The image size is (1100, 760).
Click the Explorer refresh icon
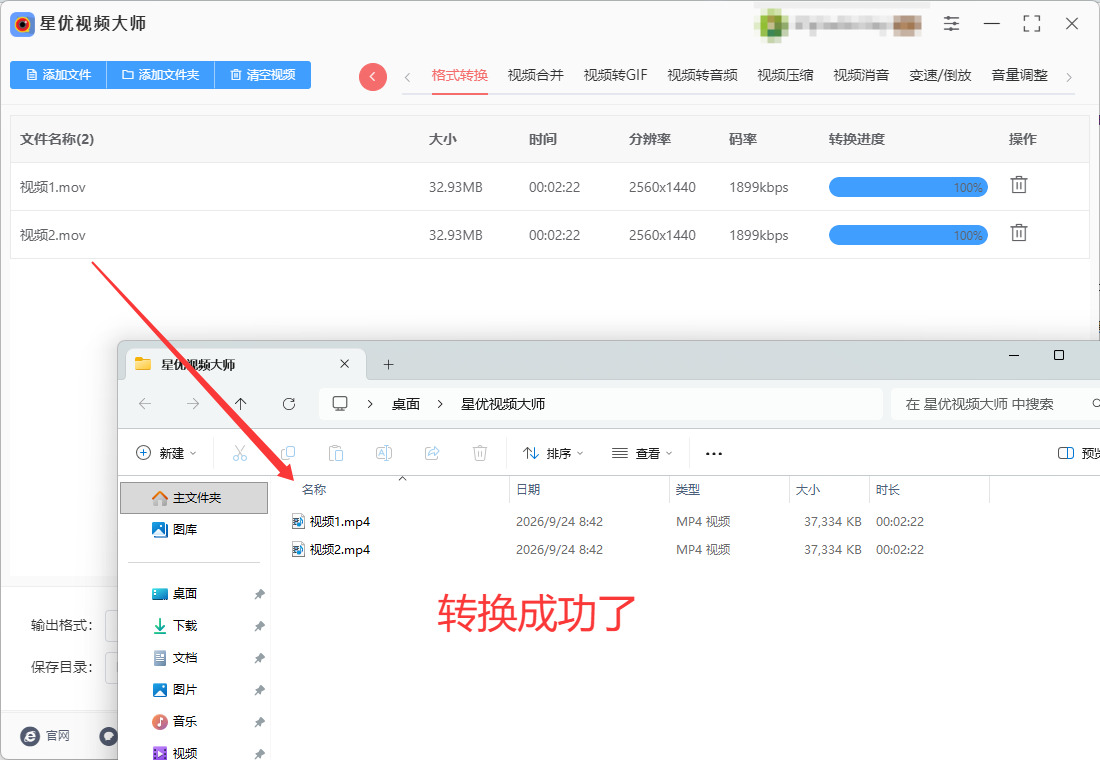(x=289, y=404)
